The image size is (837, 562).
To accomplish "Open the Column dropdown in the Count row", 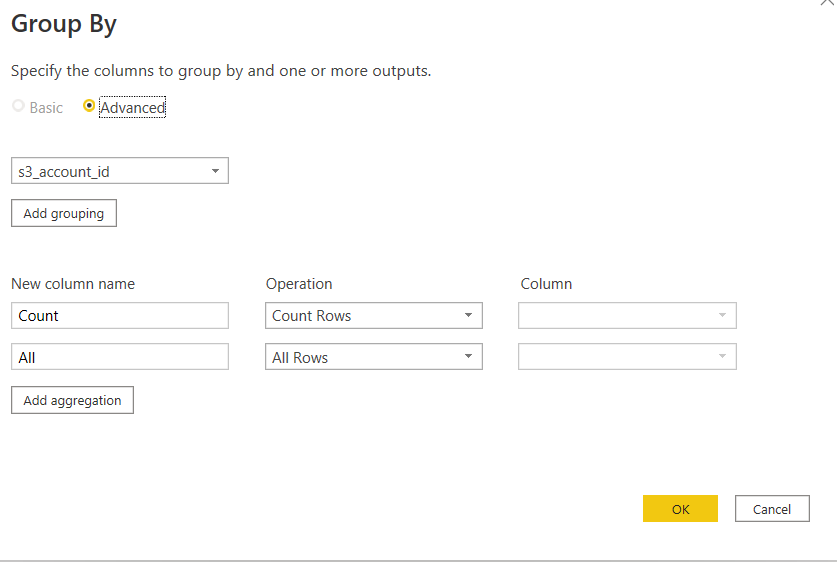I will 627,315.
